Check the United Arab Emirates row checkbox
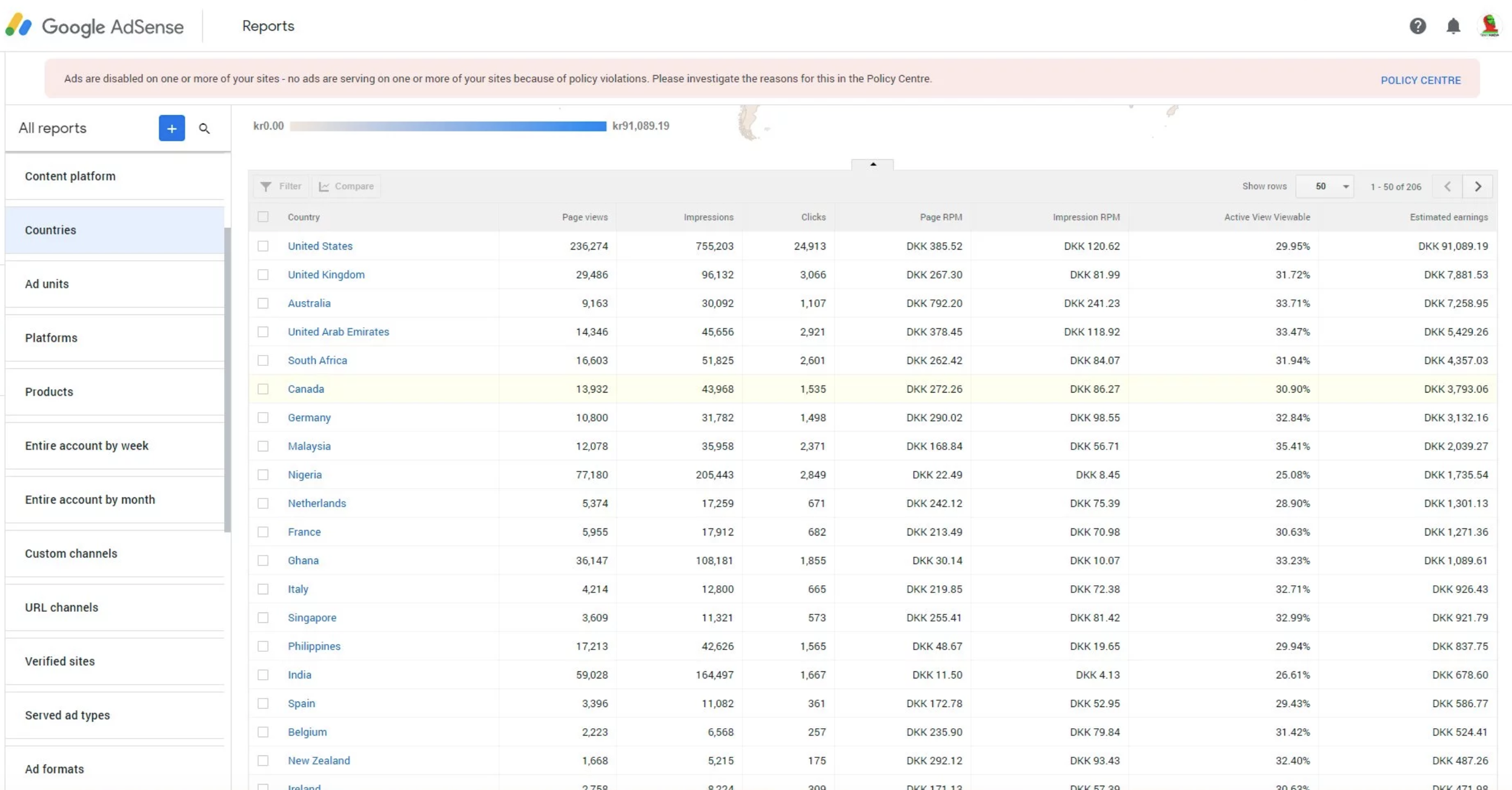1512x790 pixels. 263,332
